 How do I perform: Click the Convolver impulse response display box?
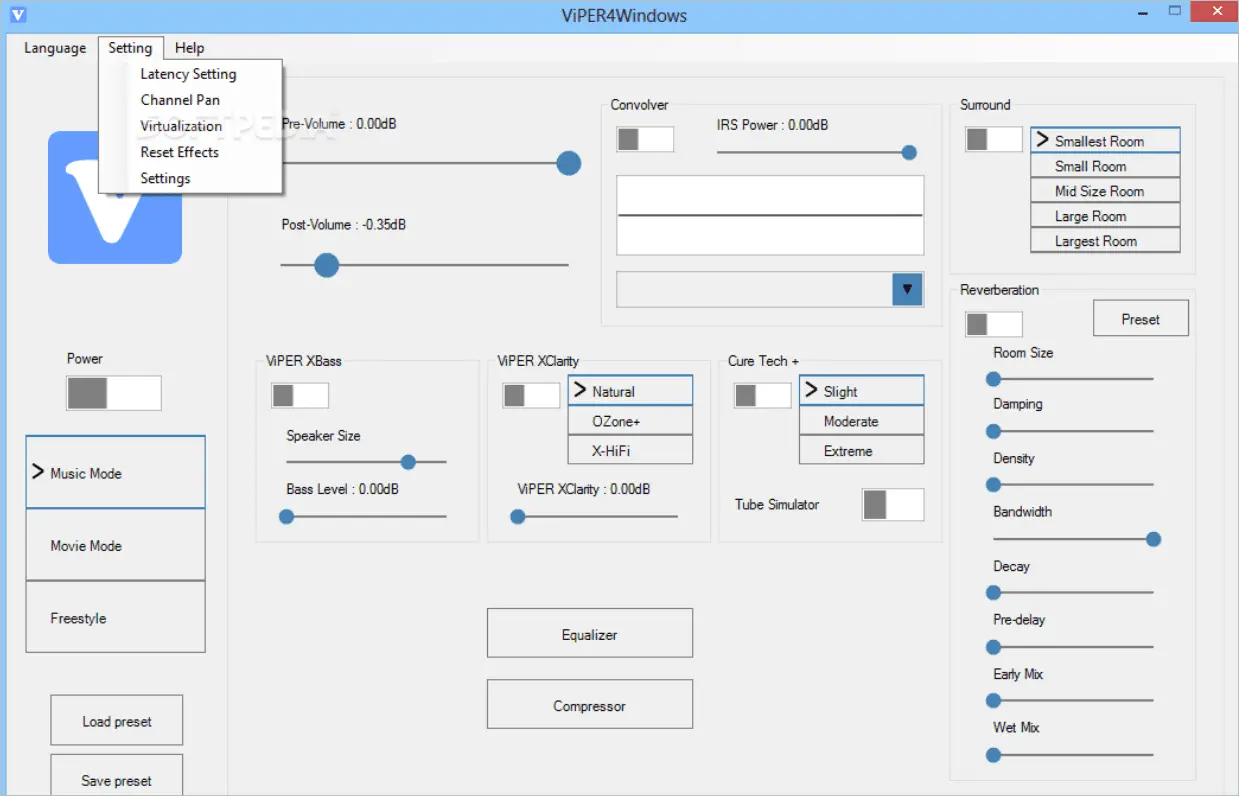[x=770, y=215]
